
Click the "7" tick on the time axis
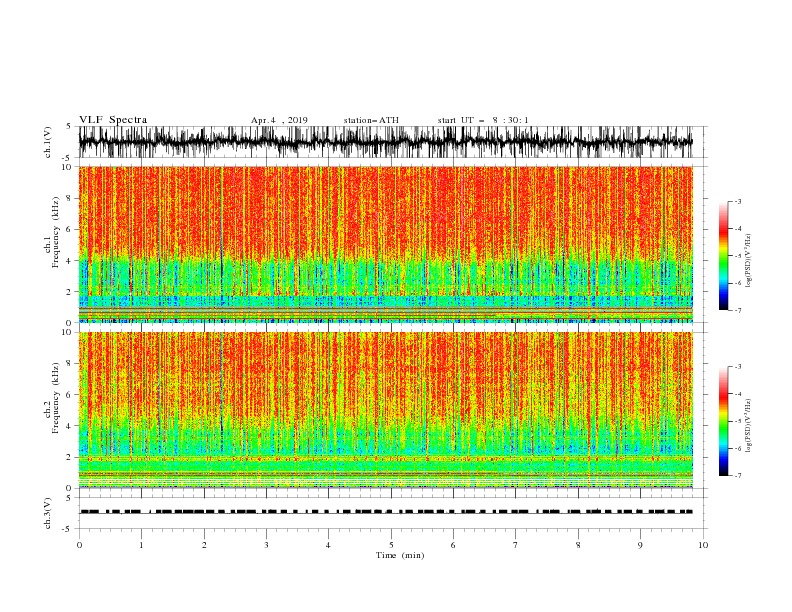click(x=516, y=545)
